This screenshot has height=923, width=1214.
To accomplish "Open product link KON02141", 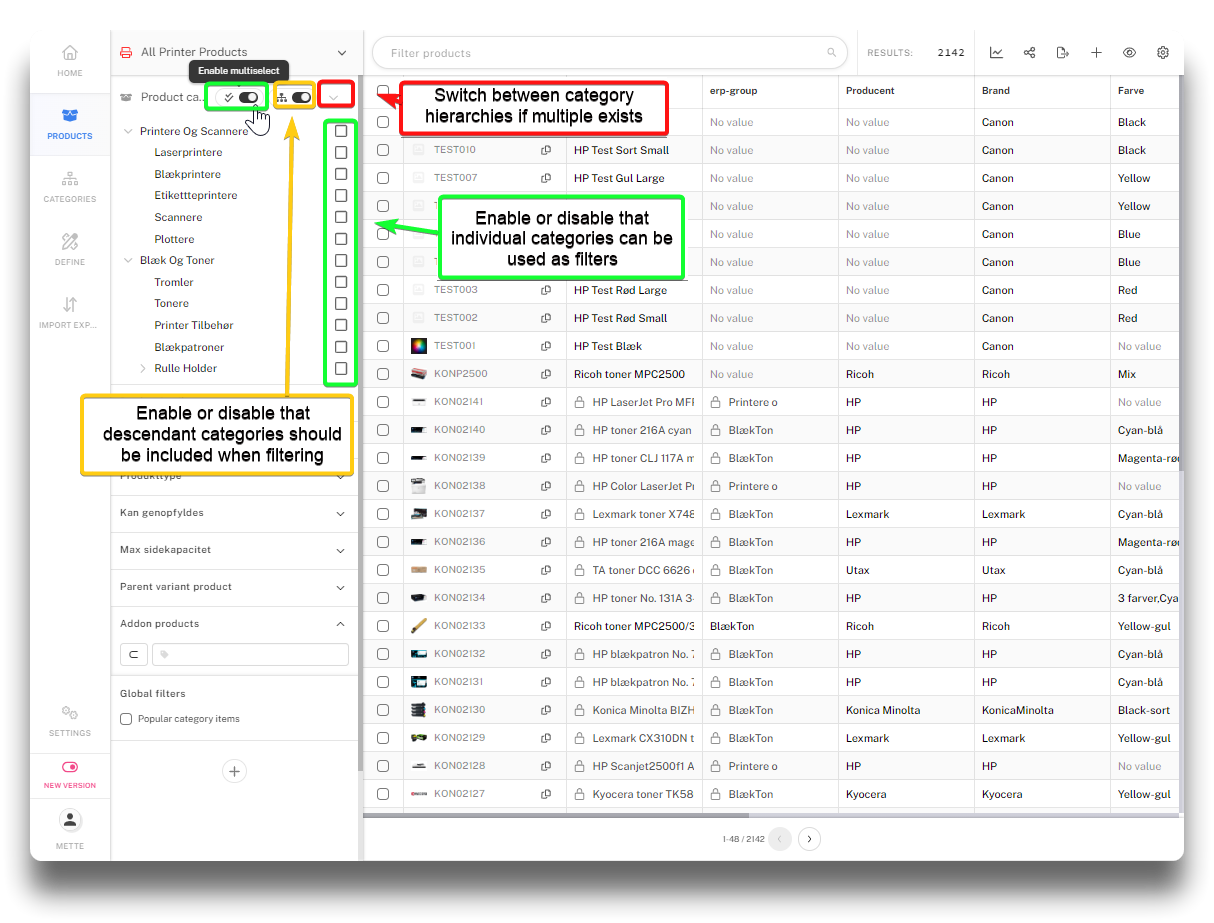I will click(458, 402).
